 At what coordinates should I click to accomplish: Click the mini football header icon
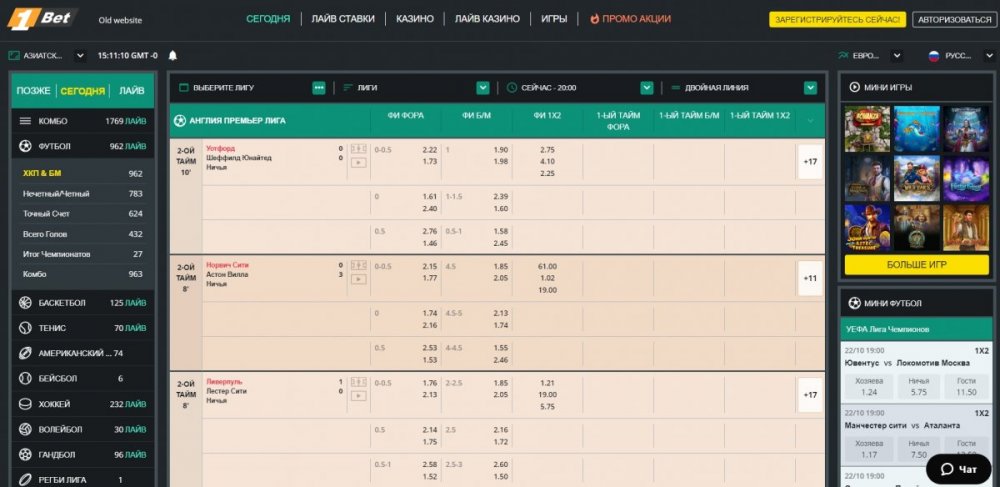(855, 303)
